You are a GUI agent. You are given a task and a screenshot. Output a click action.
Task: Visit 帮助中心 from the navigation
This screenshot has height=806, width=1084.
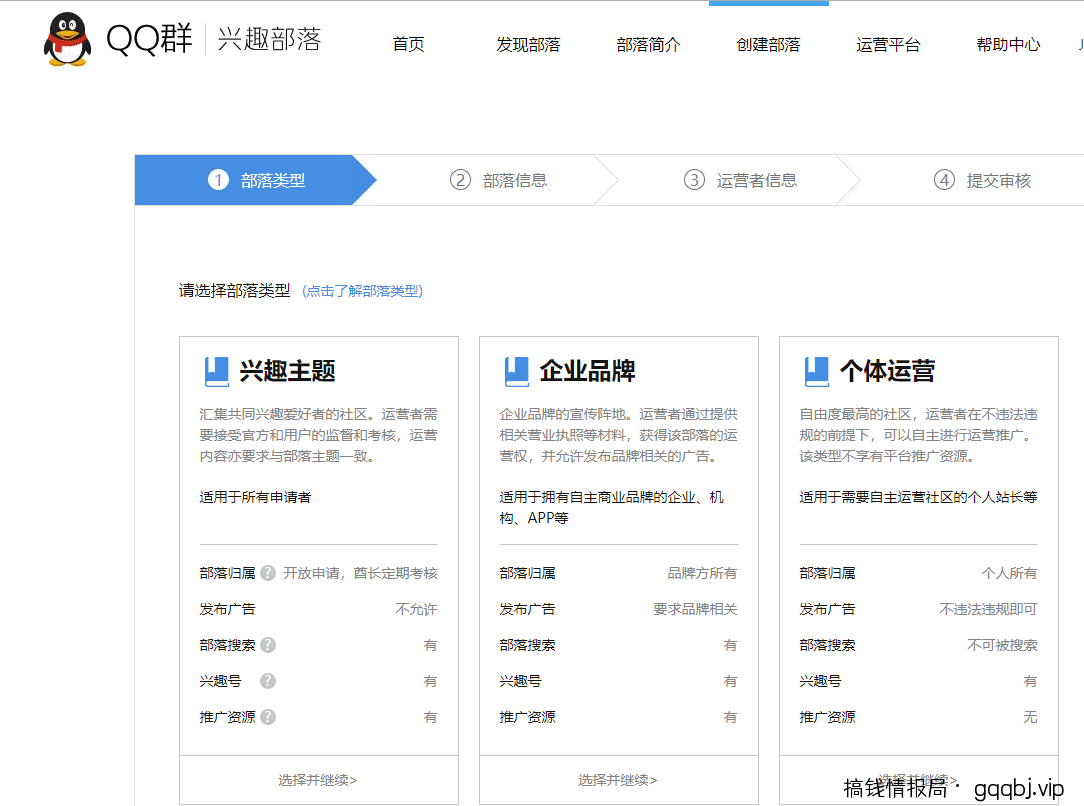click(x=1008, y=44)
